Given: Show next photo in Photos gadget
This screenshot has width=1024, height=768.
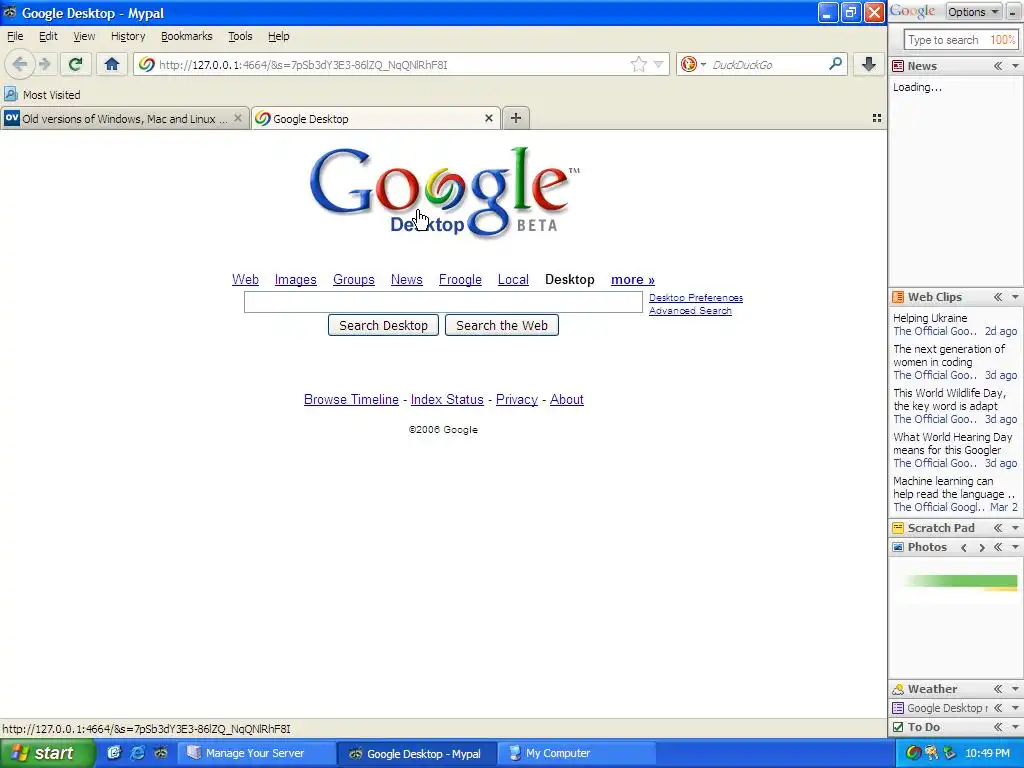Looking at the screenshot, I should (982, 547).
